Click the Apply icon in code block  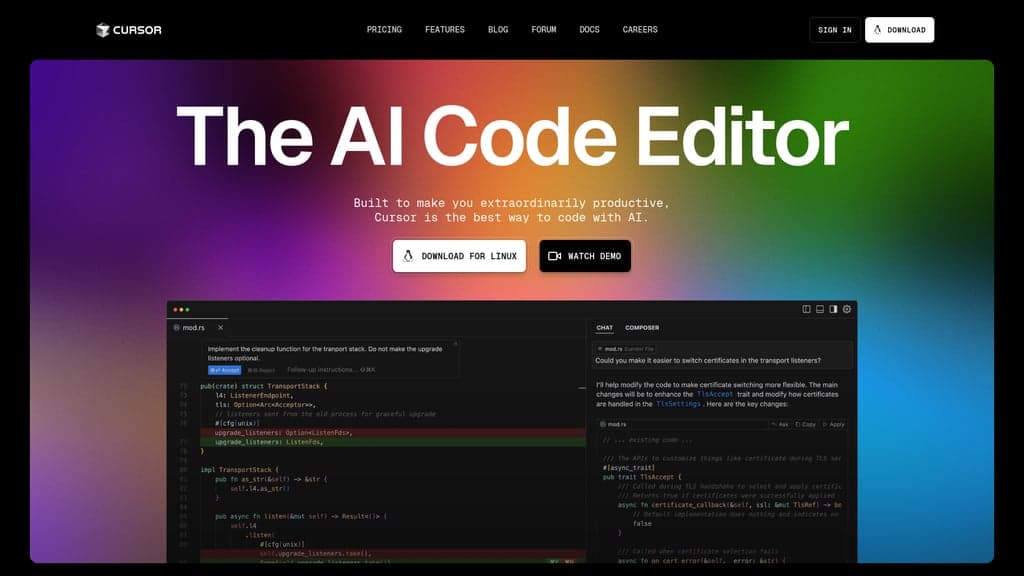click(x=833, y=424)
